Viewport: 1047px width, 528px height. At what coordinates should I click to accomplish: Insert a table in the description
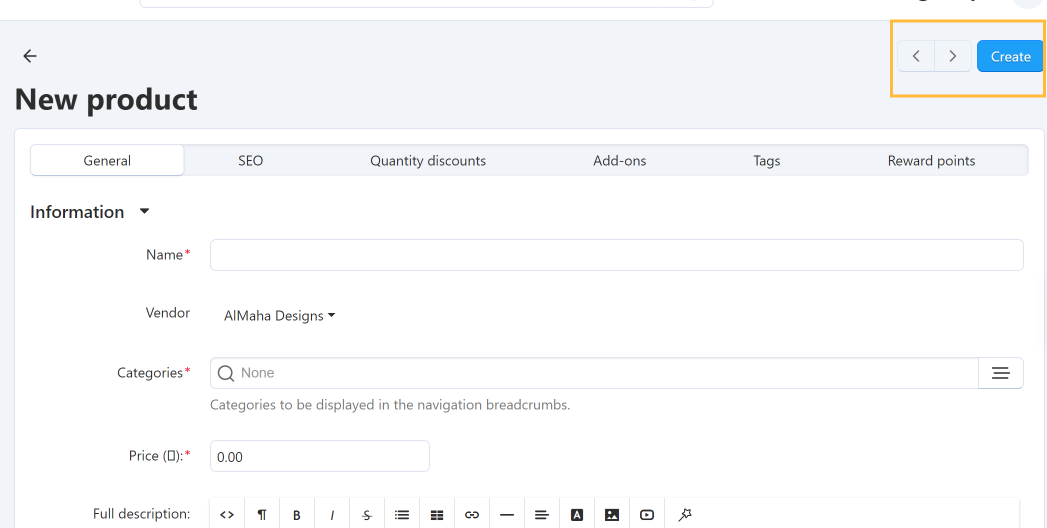[x=437, y=515]
